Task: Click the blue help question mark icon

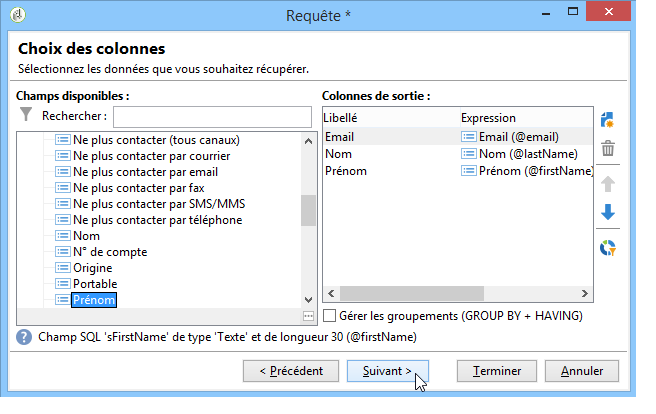Action: click(23, 337)
